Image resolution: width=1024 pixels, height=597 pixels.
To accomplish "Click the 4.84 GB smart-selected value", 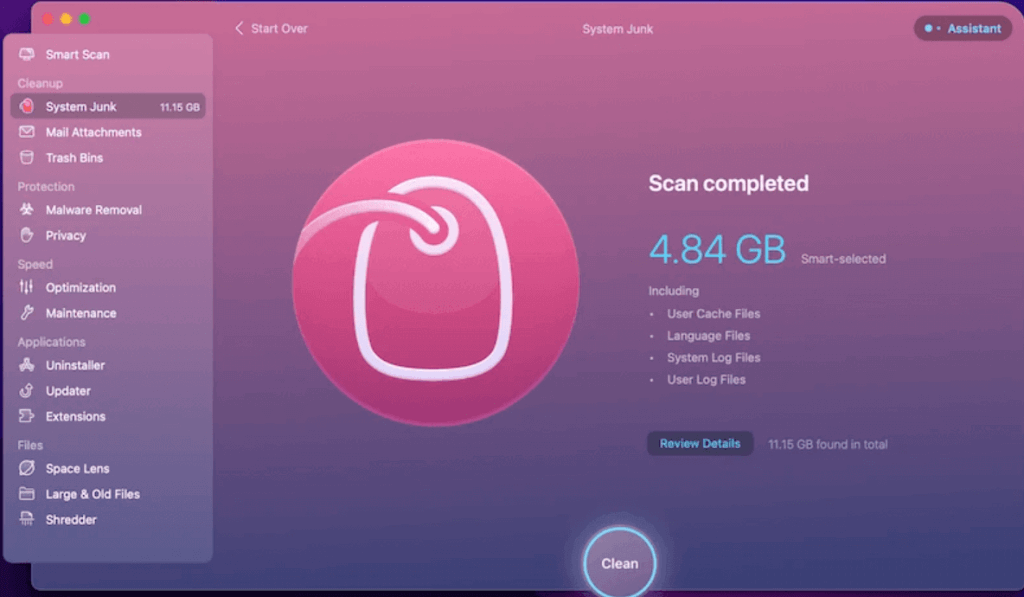I will coord(716,250).
